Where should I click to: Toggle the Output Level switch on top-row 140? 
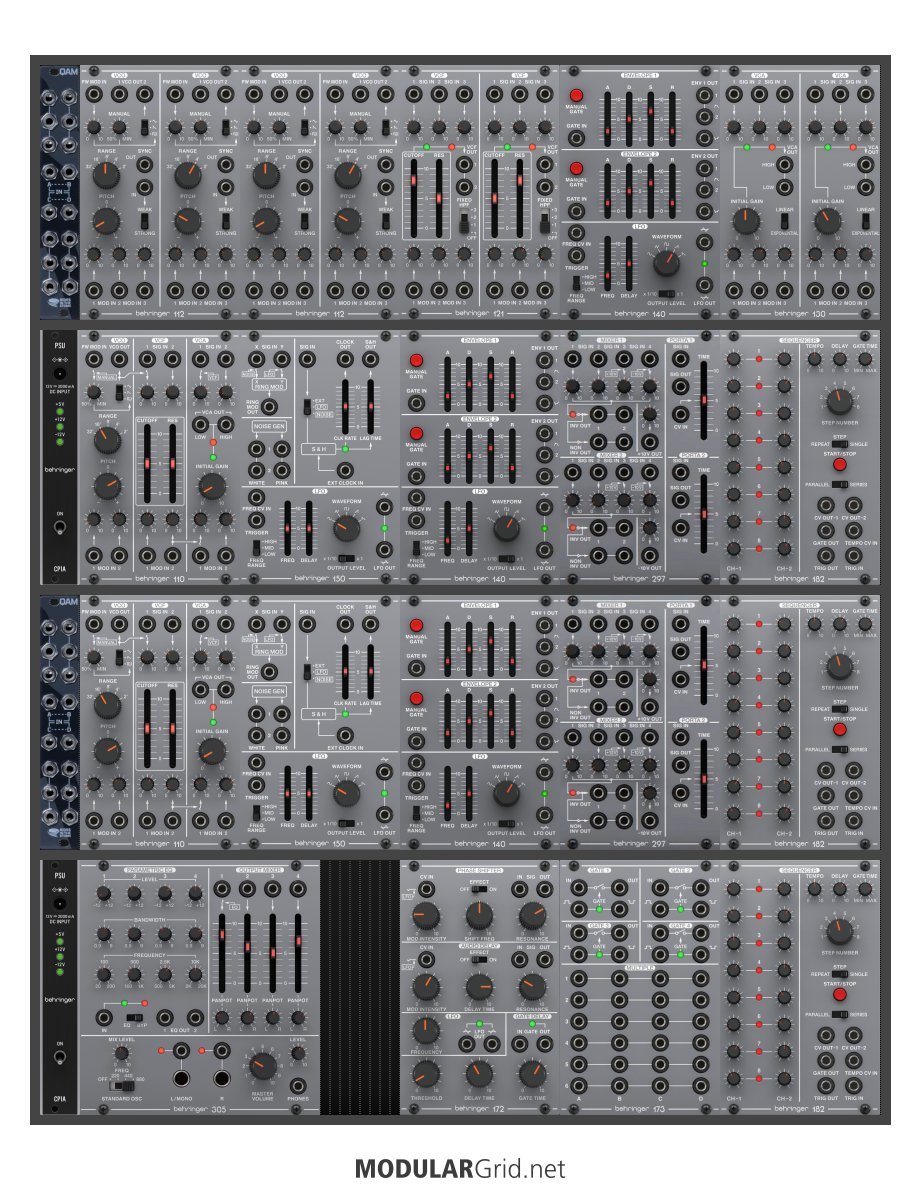point(666,293)
